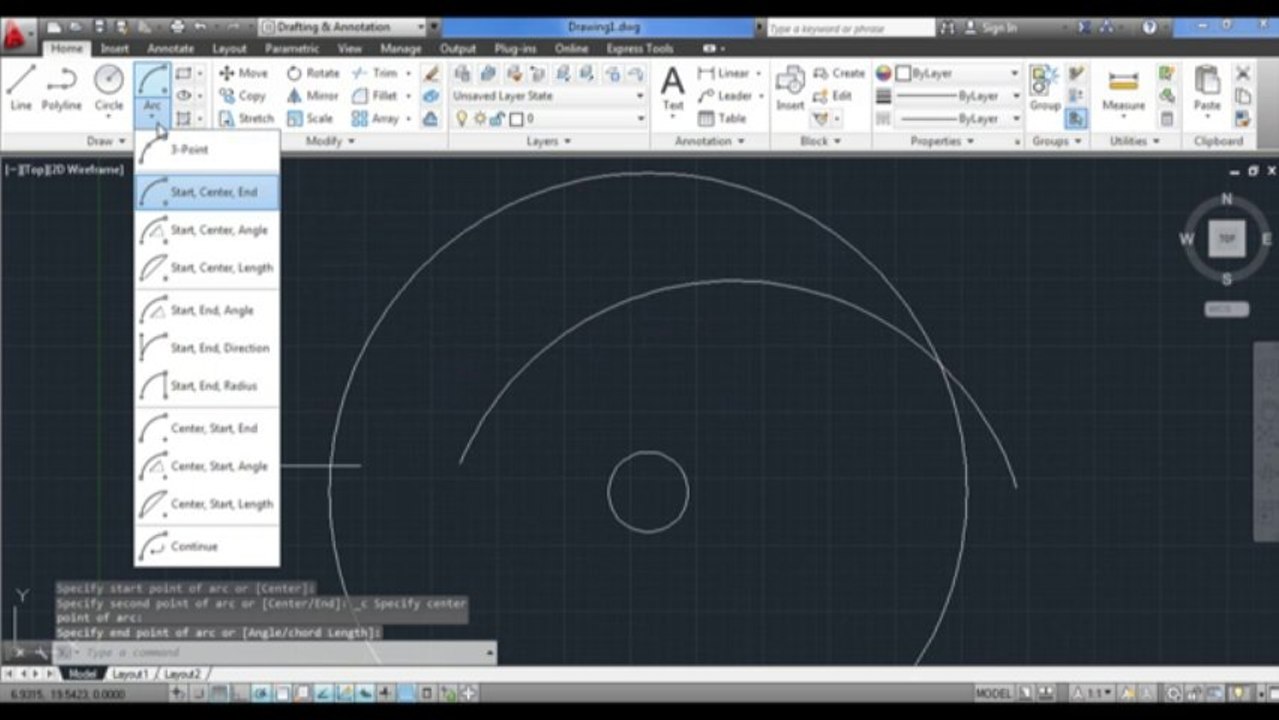Viewport: 1279px width, 720px height.
Task: Click Create block
Action: click(839, 73)
